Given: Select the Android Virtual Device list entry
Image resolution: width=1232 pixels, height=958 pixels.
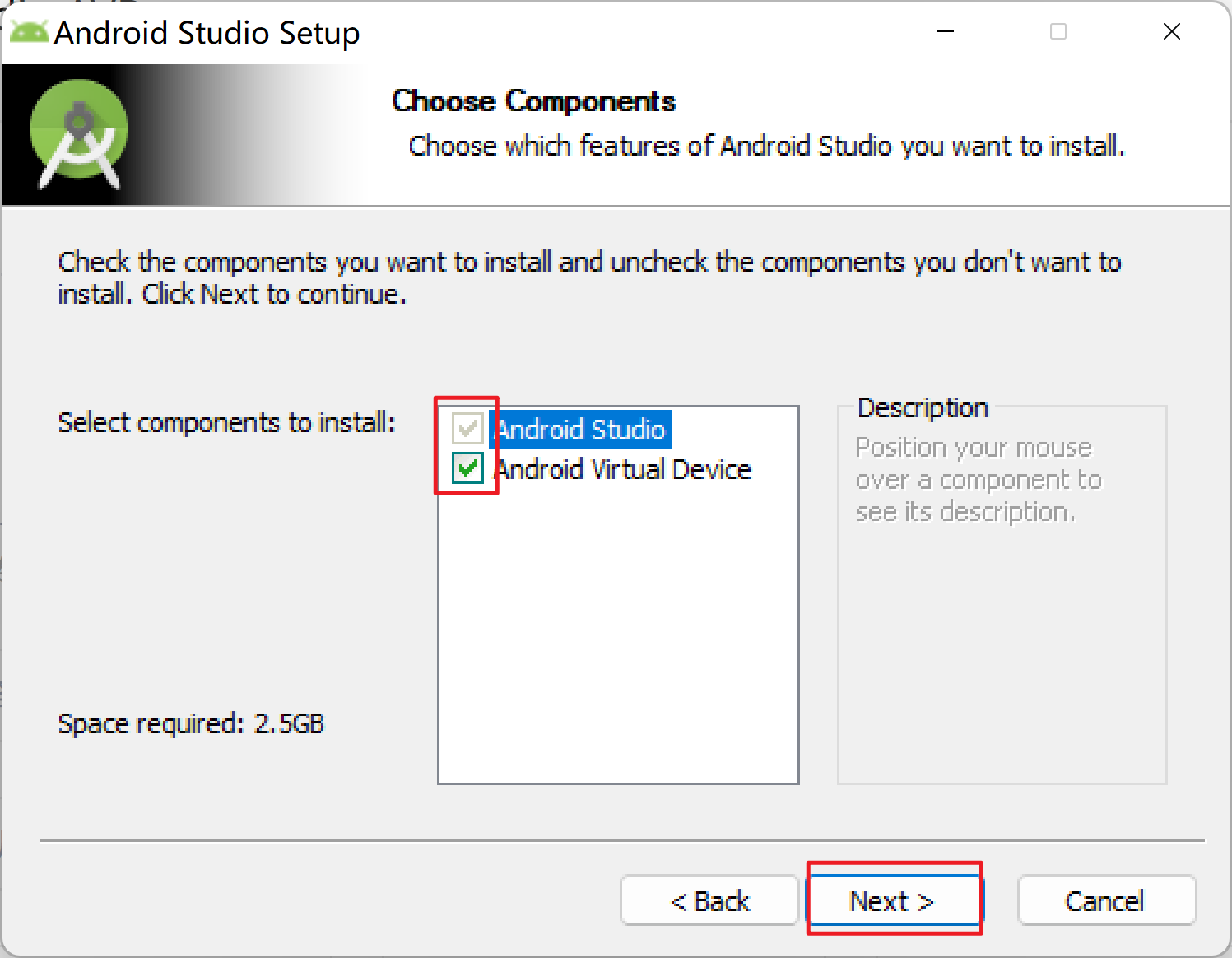Looking at the screenshot, I should click(x=622, y=468).
